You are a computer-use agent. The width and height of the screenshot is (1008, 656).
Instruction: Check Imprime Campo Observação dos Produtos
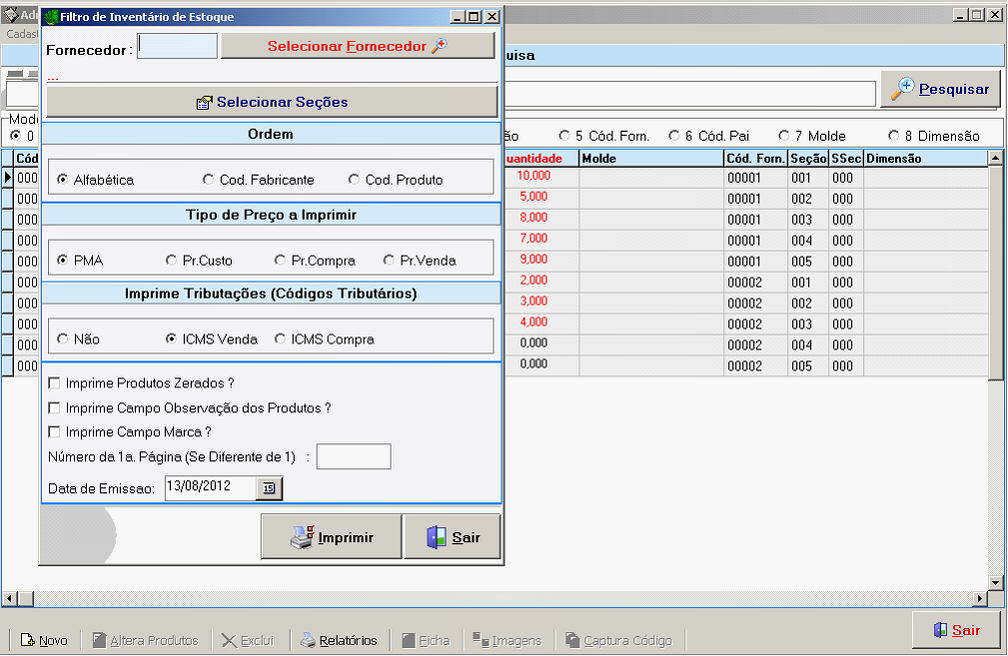click(x=54, y=408)
